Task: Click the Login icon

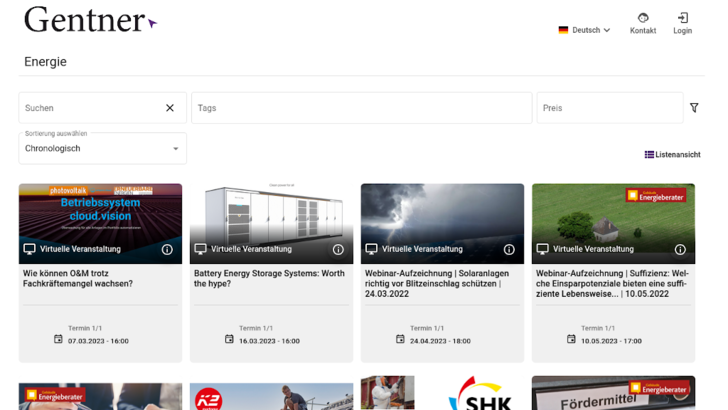Action: pyautogui.click(x=682, y=19)
